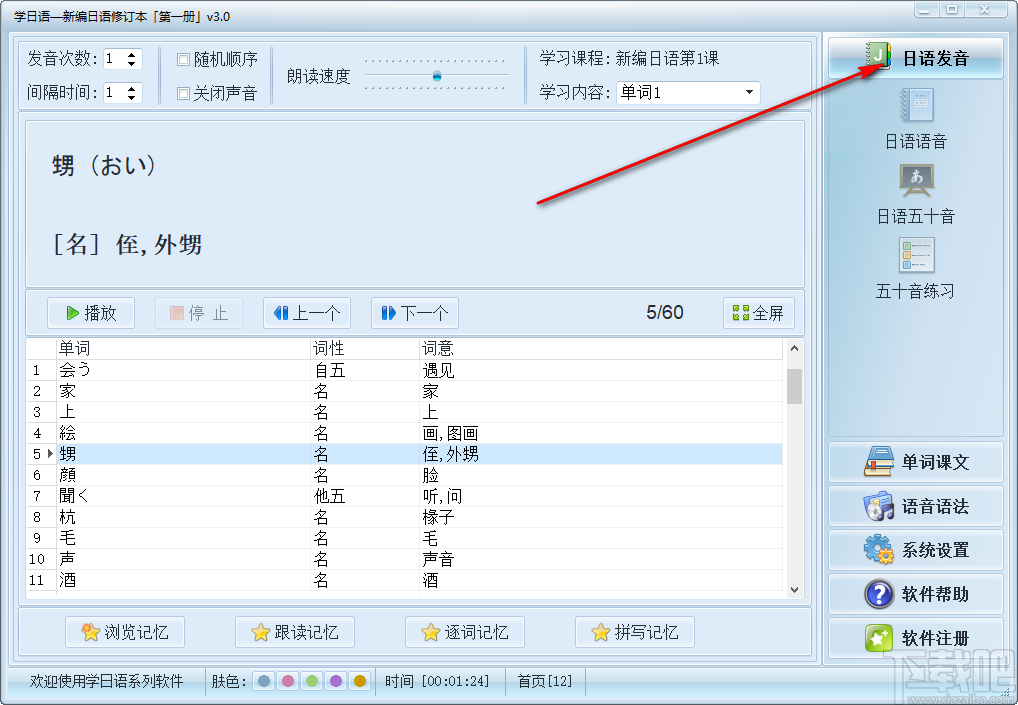
Task: Start 跟读记忆 mode
Action: coord(295,632)
